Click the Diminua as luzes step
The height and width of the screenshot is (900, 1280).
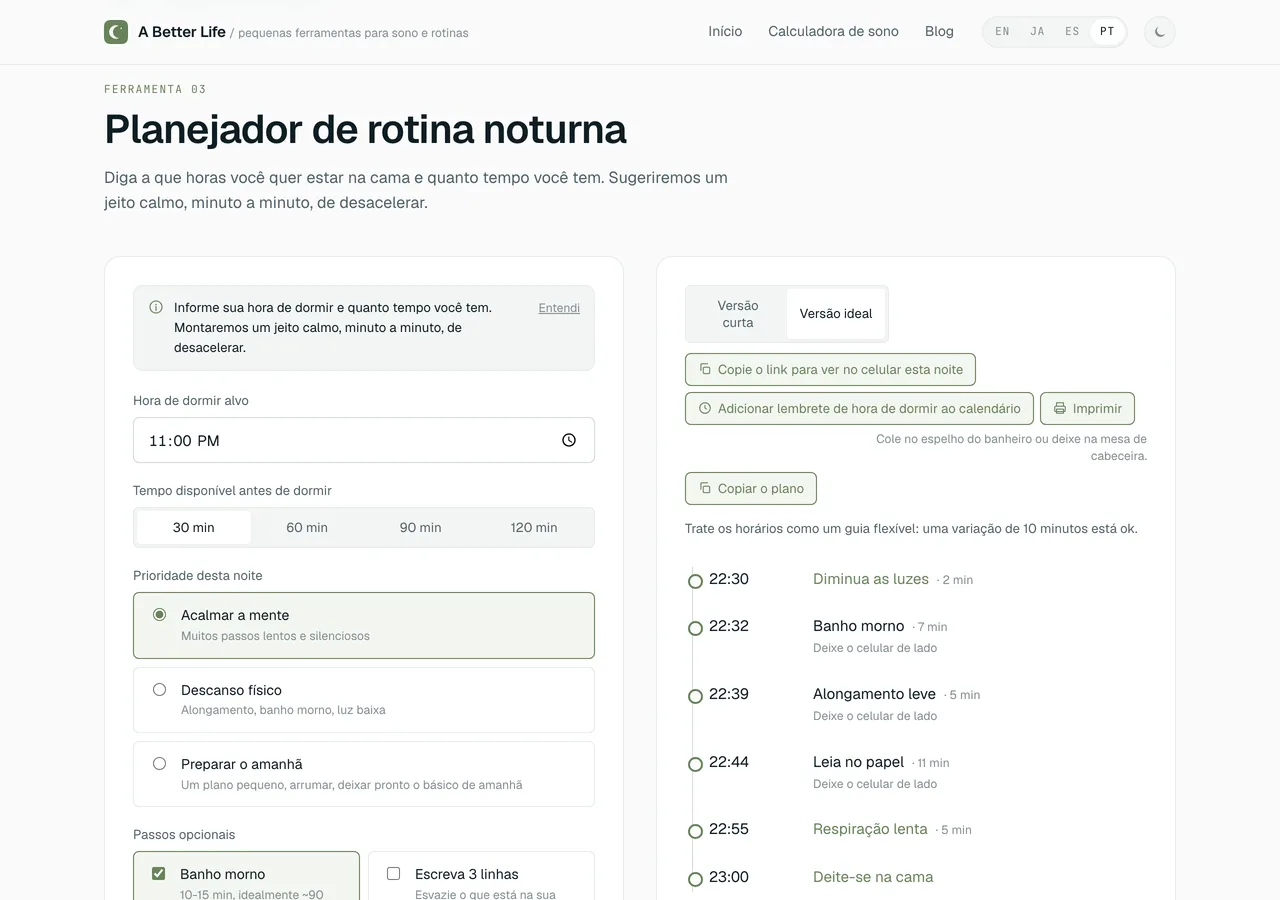coord(871,579)
